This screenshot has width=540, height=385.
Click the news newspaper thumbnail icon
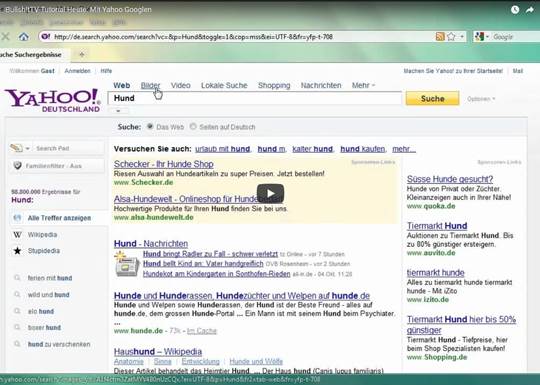click(126, 264)
